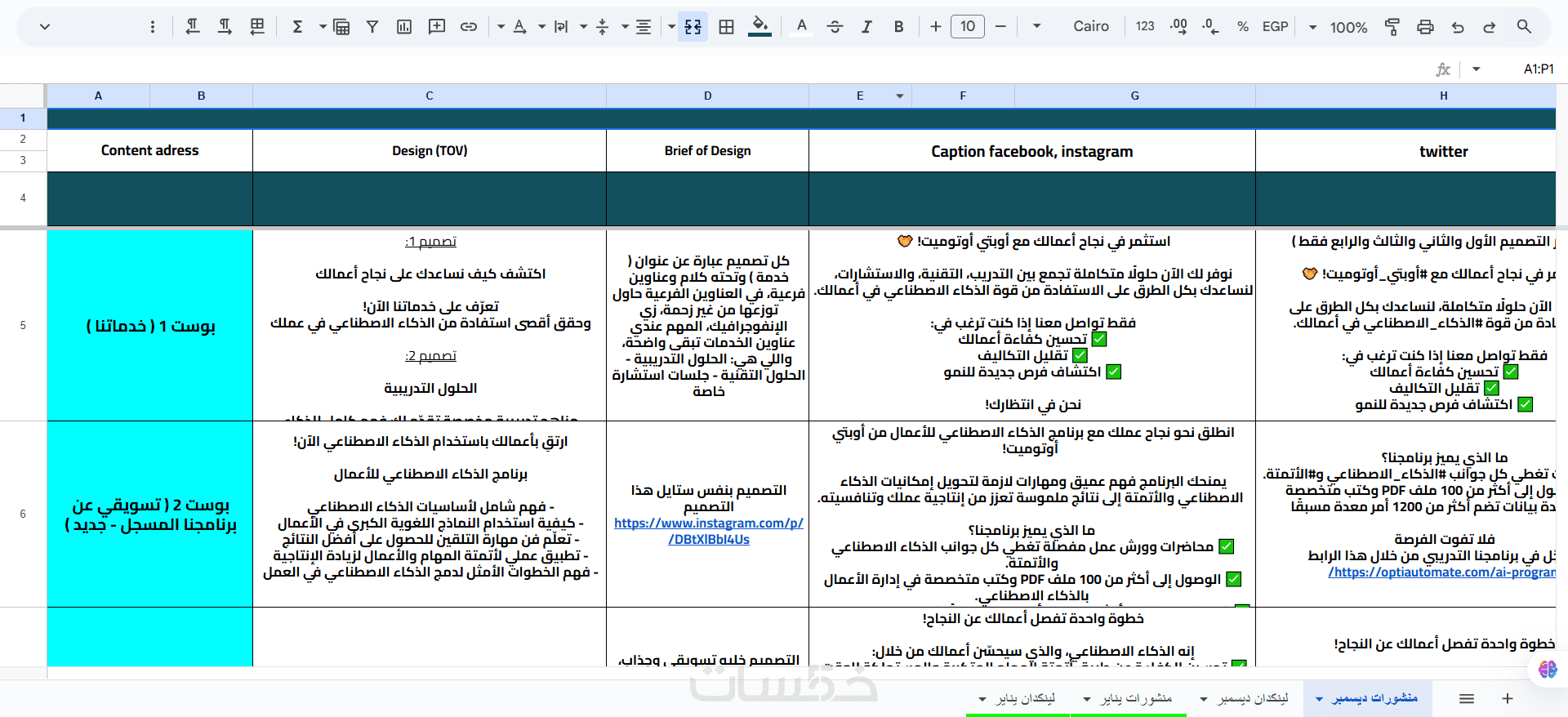Hide the menus with the chevron
Screen dimensions: 1568x717
45,27
